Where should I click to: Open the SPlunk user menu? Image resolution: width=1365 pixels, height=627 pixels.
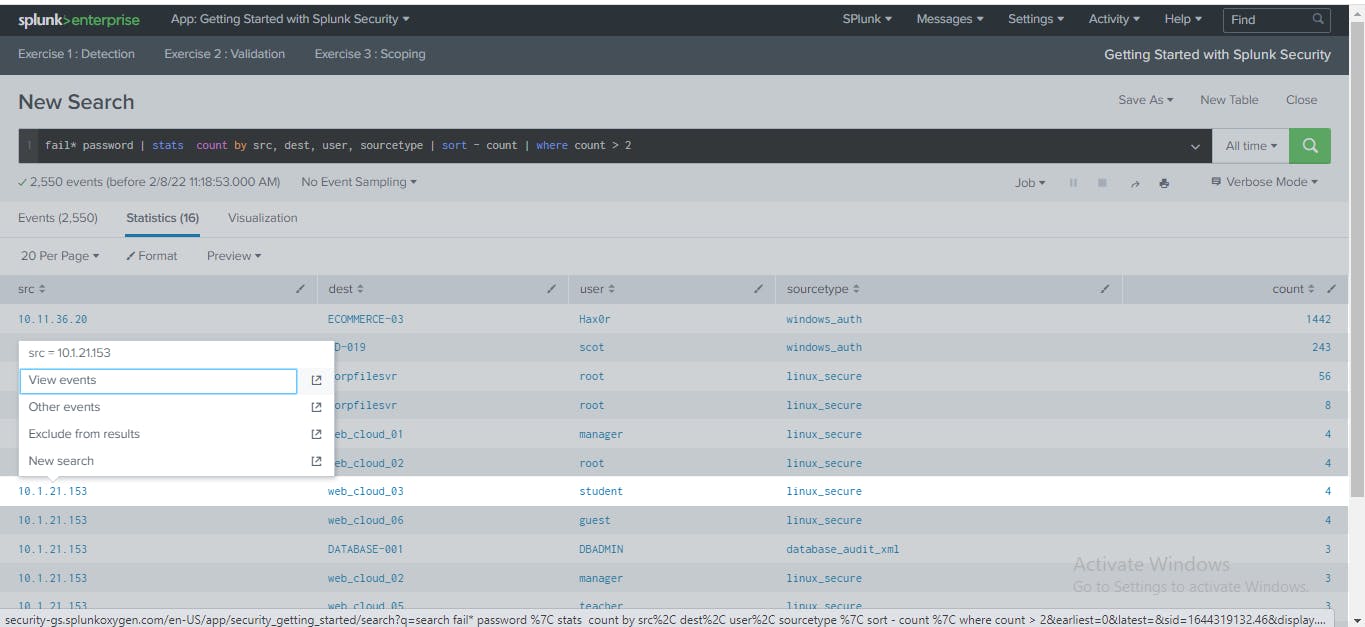867,19
